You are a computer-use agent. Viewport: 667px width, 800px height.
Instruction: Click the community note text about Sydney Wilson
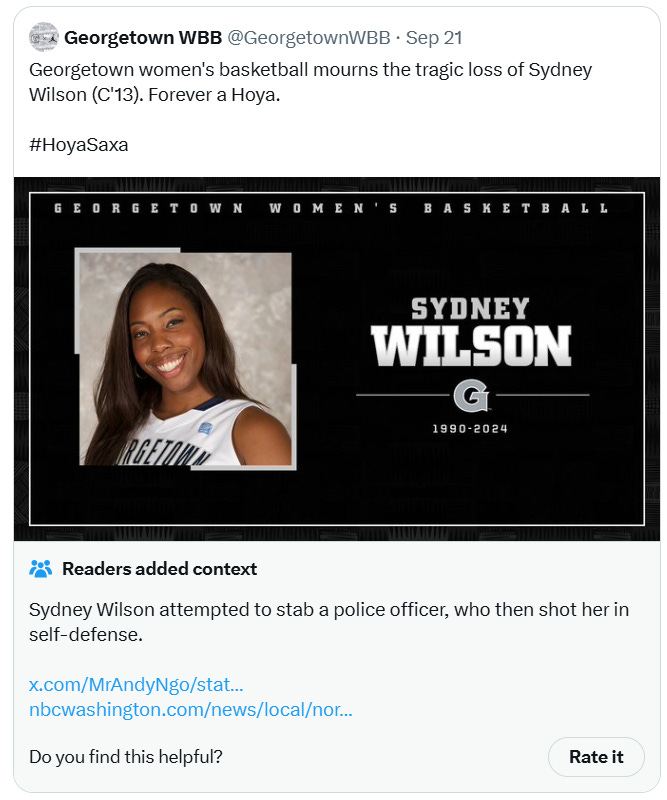pyautogui.click(x=329, y=622)
